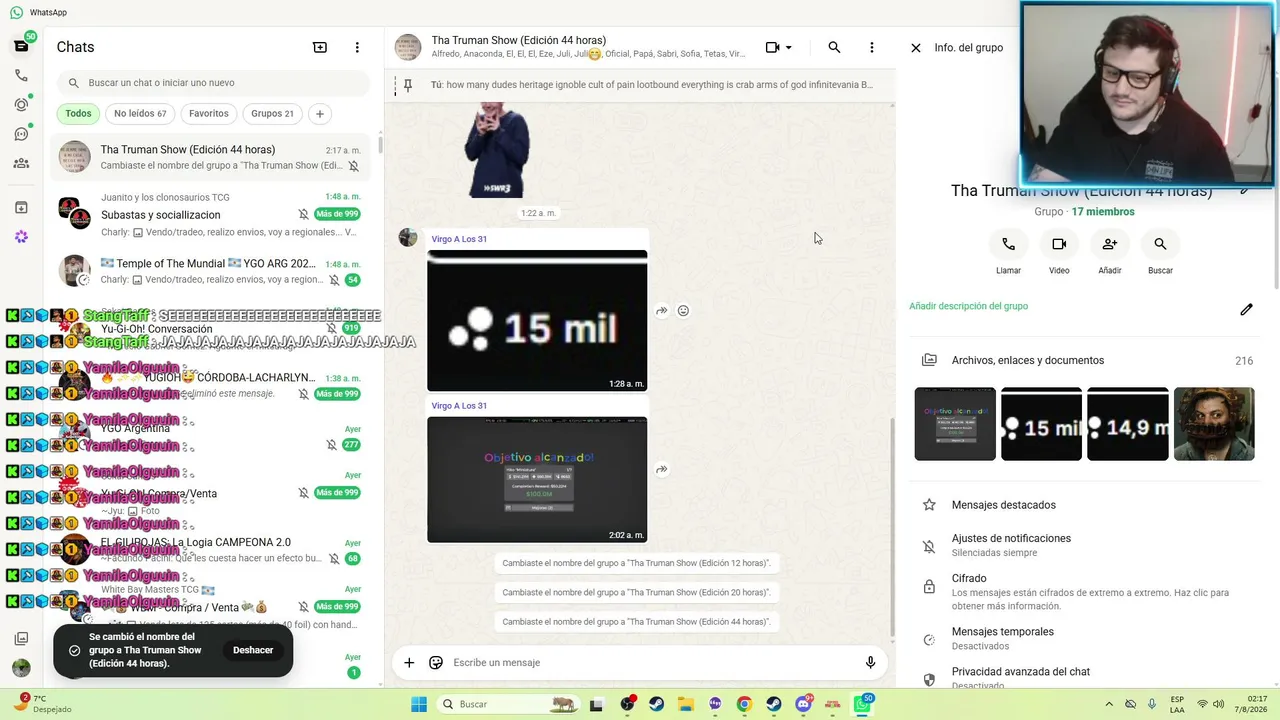This screenshot has height=720, width=1280.
Task: Click the Escribe un mensaje field
Action: [652, 662]
